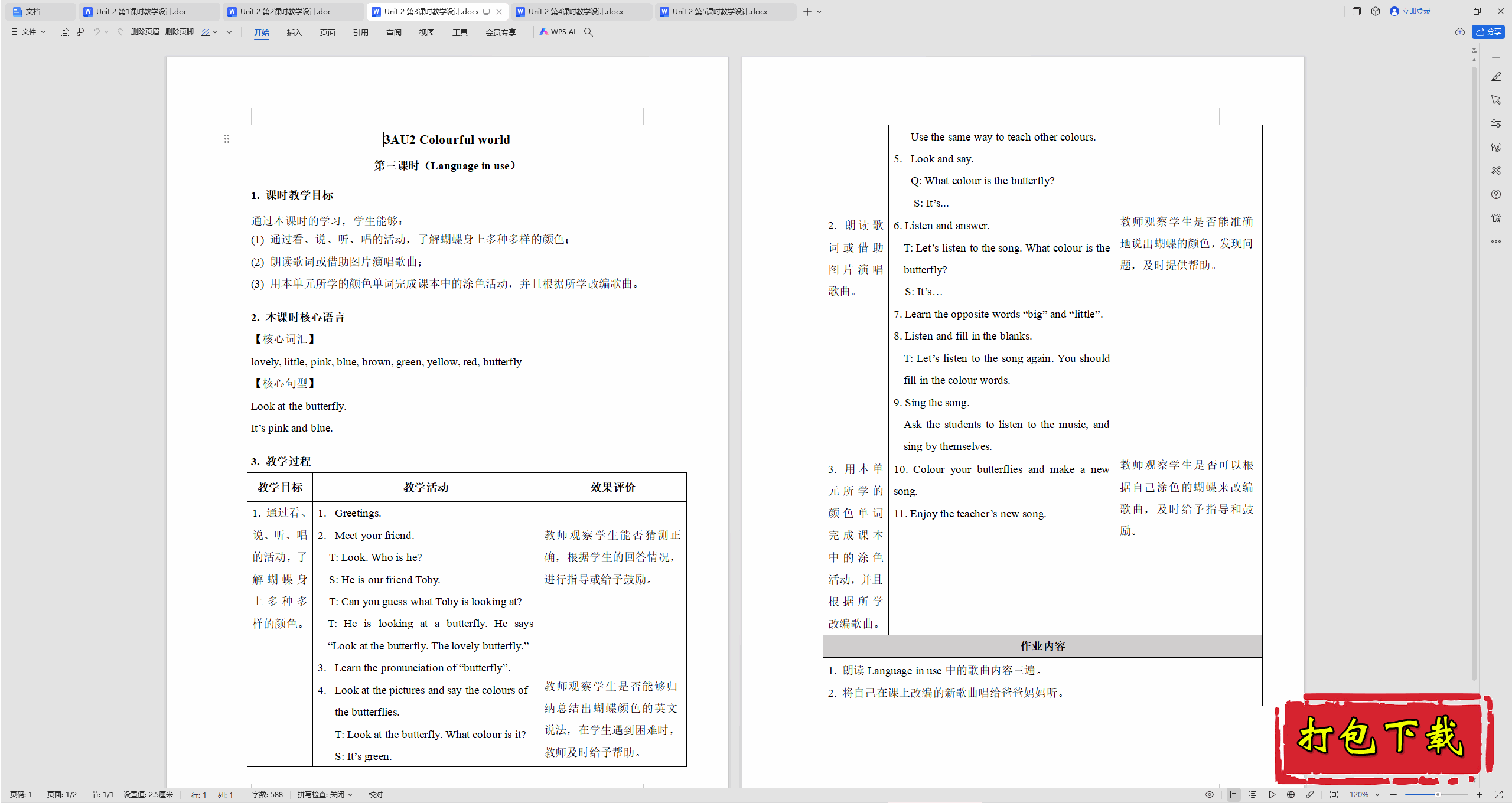1512x803 pixels.
Task: Click the fit-page icon in status bar
Action: point(1334,795)
